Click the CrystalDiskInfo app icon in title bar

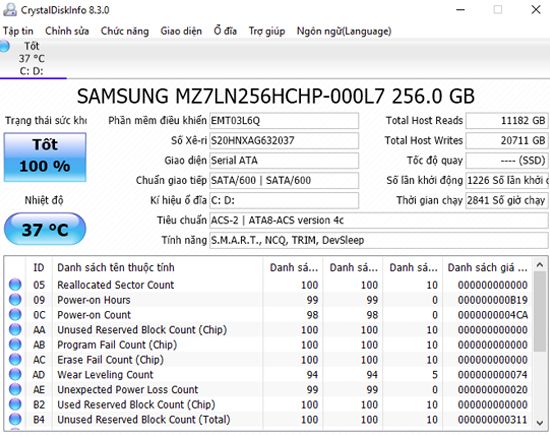[9, 10]
